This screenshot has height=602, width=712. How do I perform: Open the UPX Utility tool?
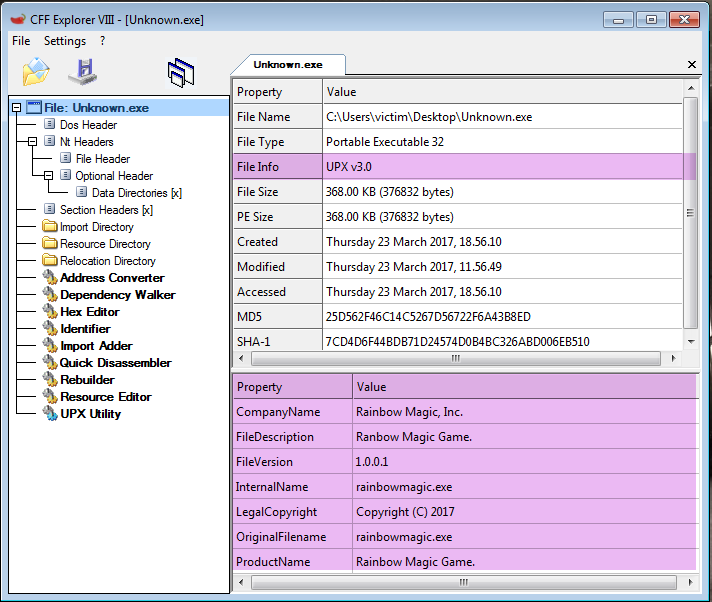90,414
